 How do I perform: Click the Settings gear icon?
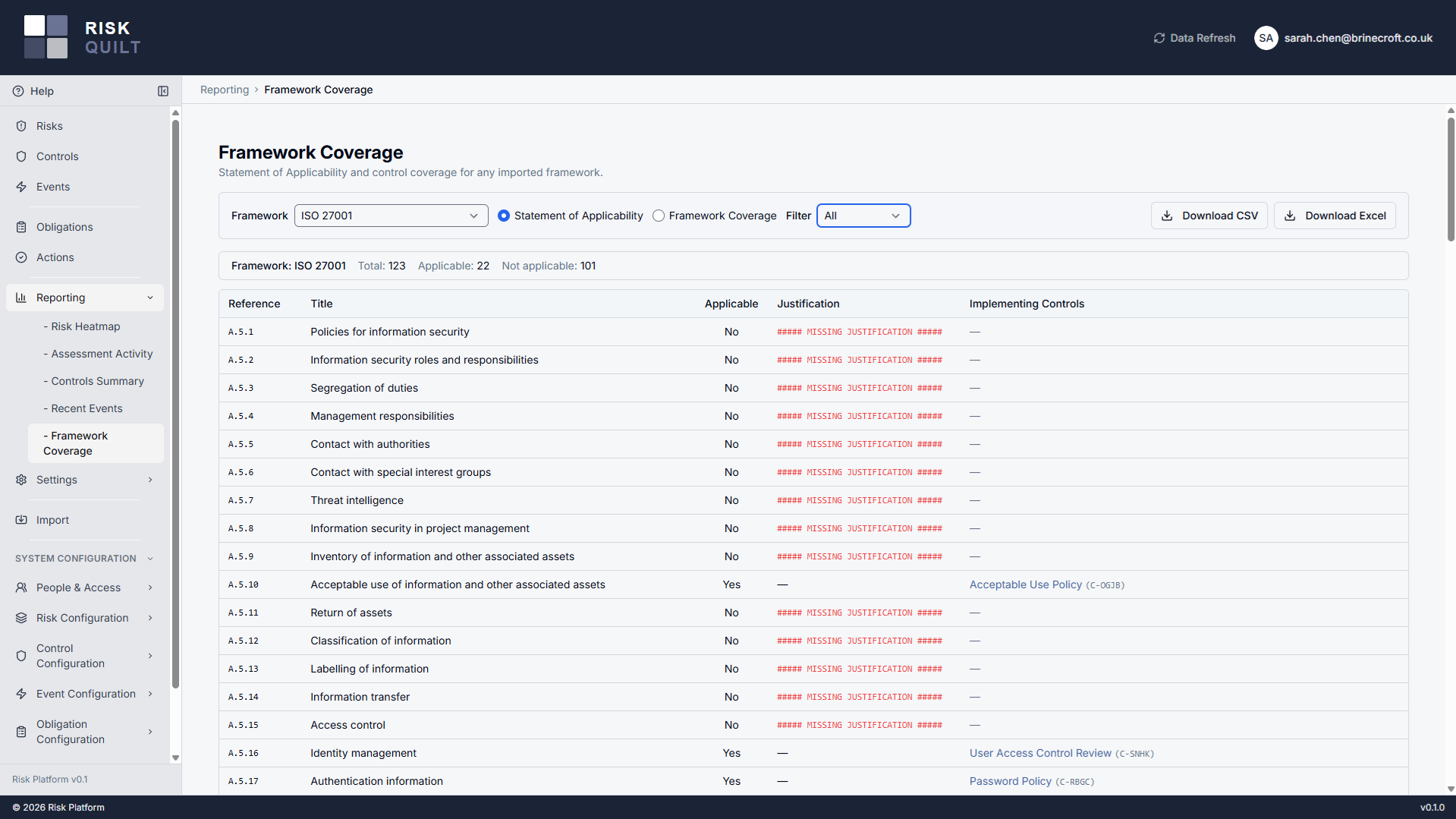(21, 480)
